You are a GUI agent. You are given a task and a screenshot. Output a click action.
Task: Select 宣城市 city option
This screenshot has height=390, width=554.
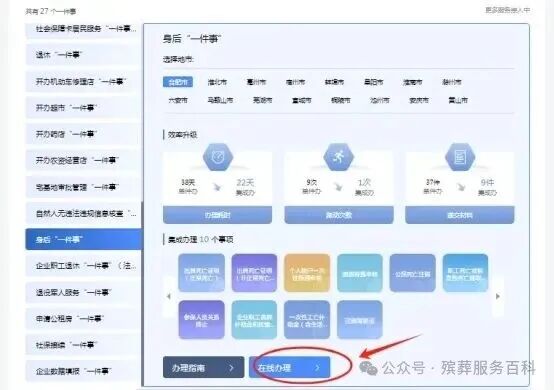coord(302,100)
